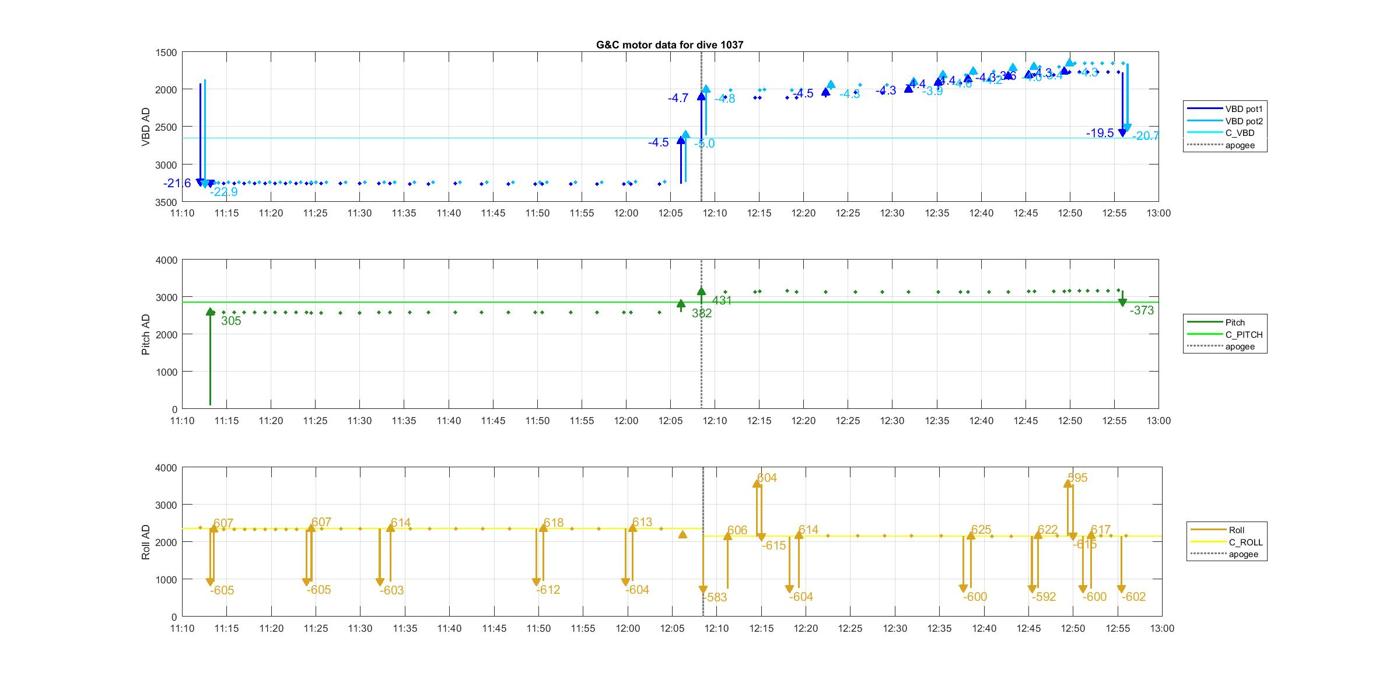Select the "-583" roll data label
This screenshot has width=1400, height=693.
click(714, 598)
